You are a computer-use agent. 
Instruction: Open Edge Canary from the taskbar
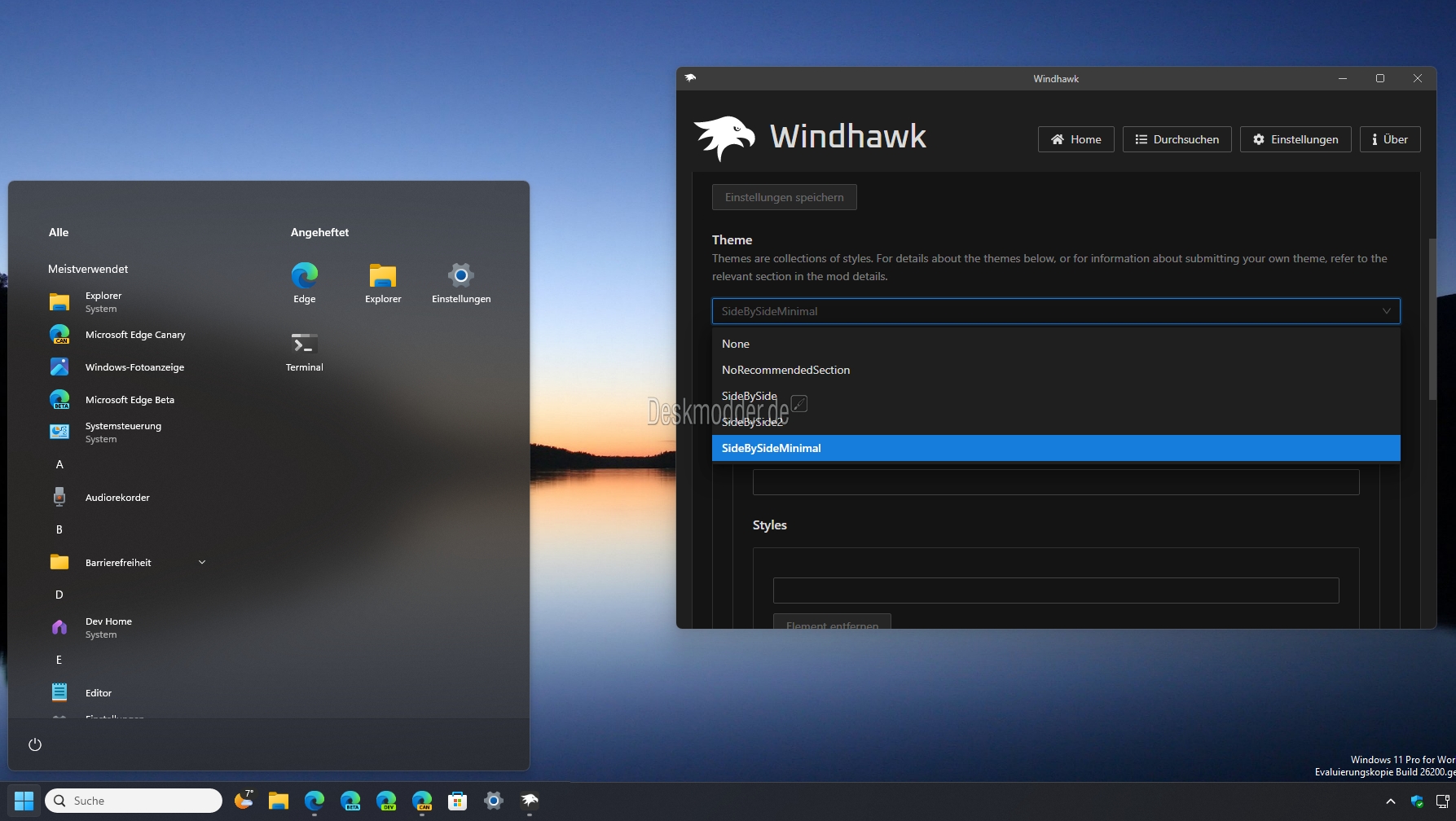click(x=422, y=801)
